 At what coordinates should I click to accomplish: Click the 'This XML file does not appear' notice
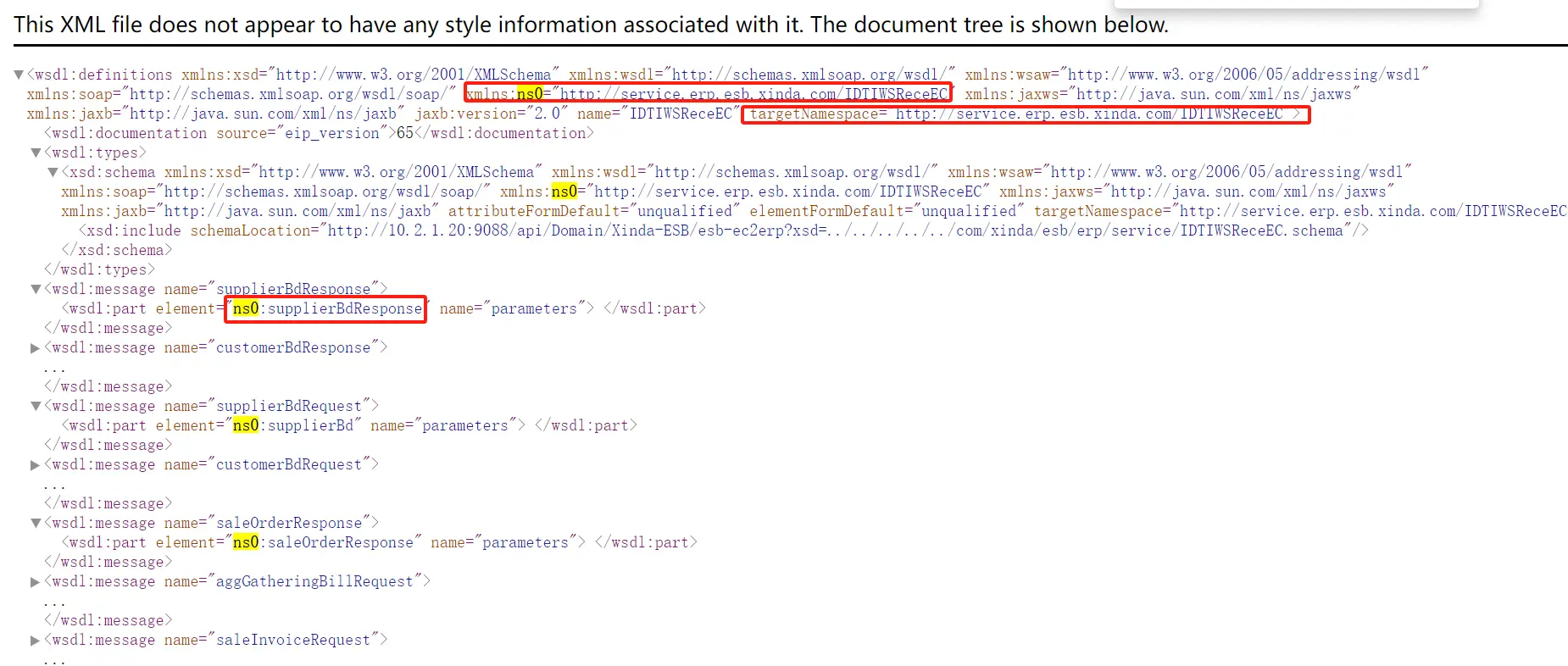pyautogui.click(x=591, y=25)
